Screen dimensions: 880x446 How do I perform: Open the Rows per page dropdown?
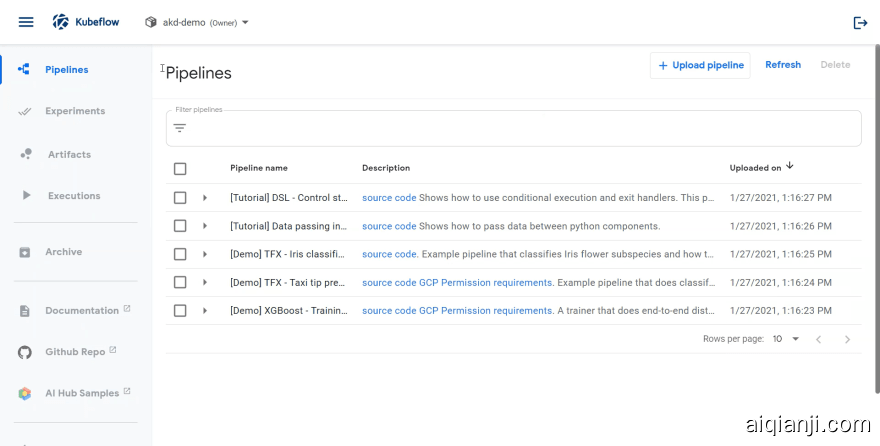[786, 339]
